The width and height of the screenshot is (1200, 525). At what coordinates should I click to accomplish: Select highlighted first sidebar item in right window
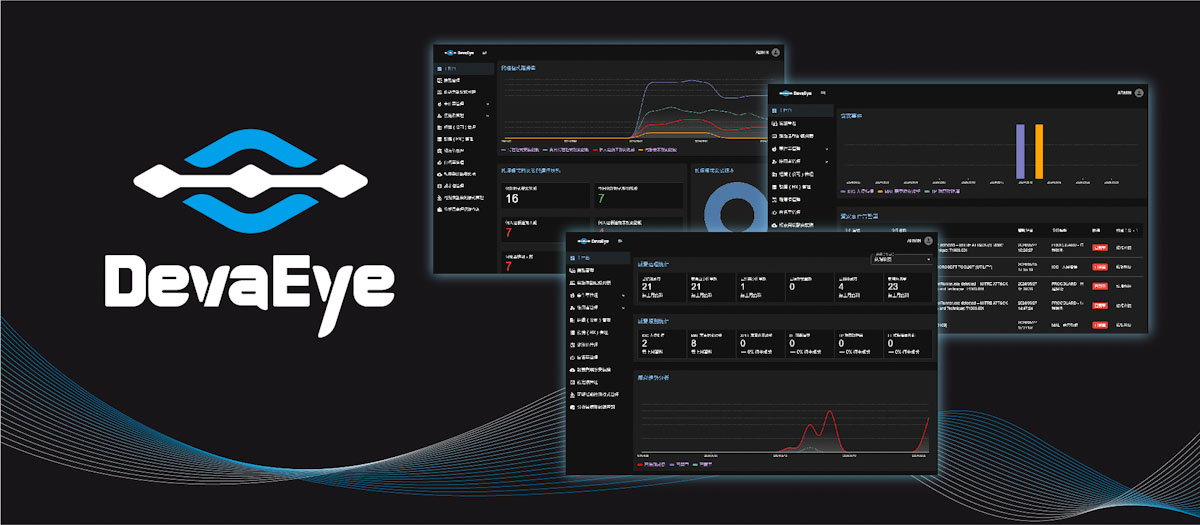point(803,110)
